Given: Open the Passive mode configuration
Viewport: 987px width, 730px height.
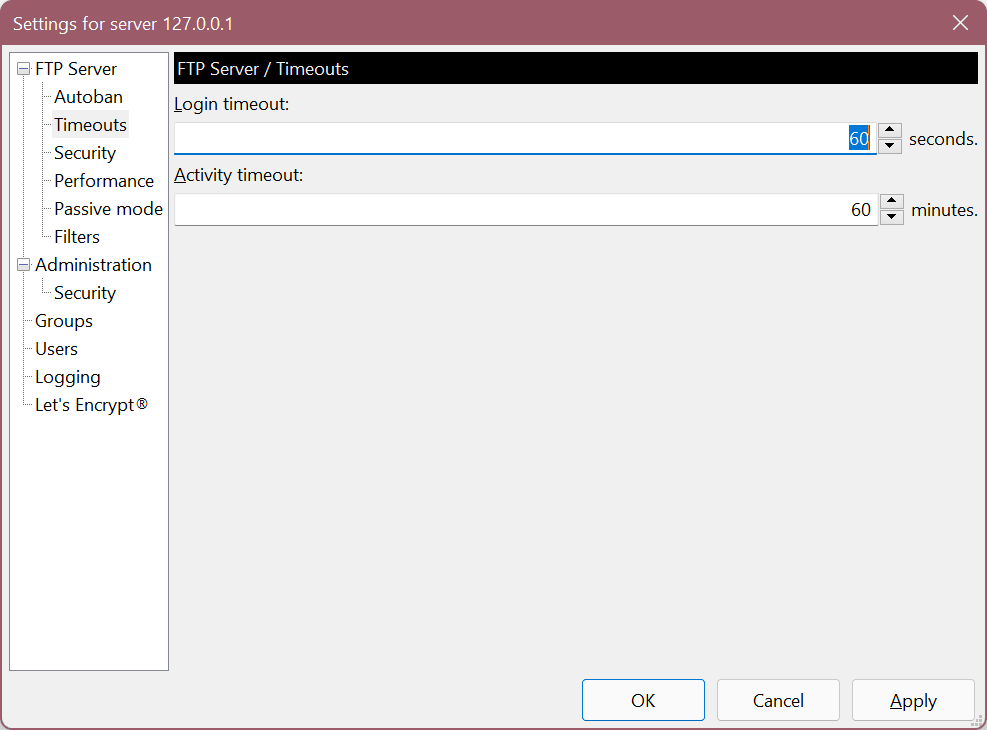Looking at the screenshot, I should pos(108,208).
